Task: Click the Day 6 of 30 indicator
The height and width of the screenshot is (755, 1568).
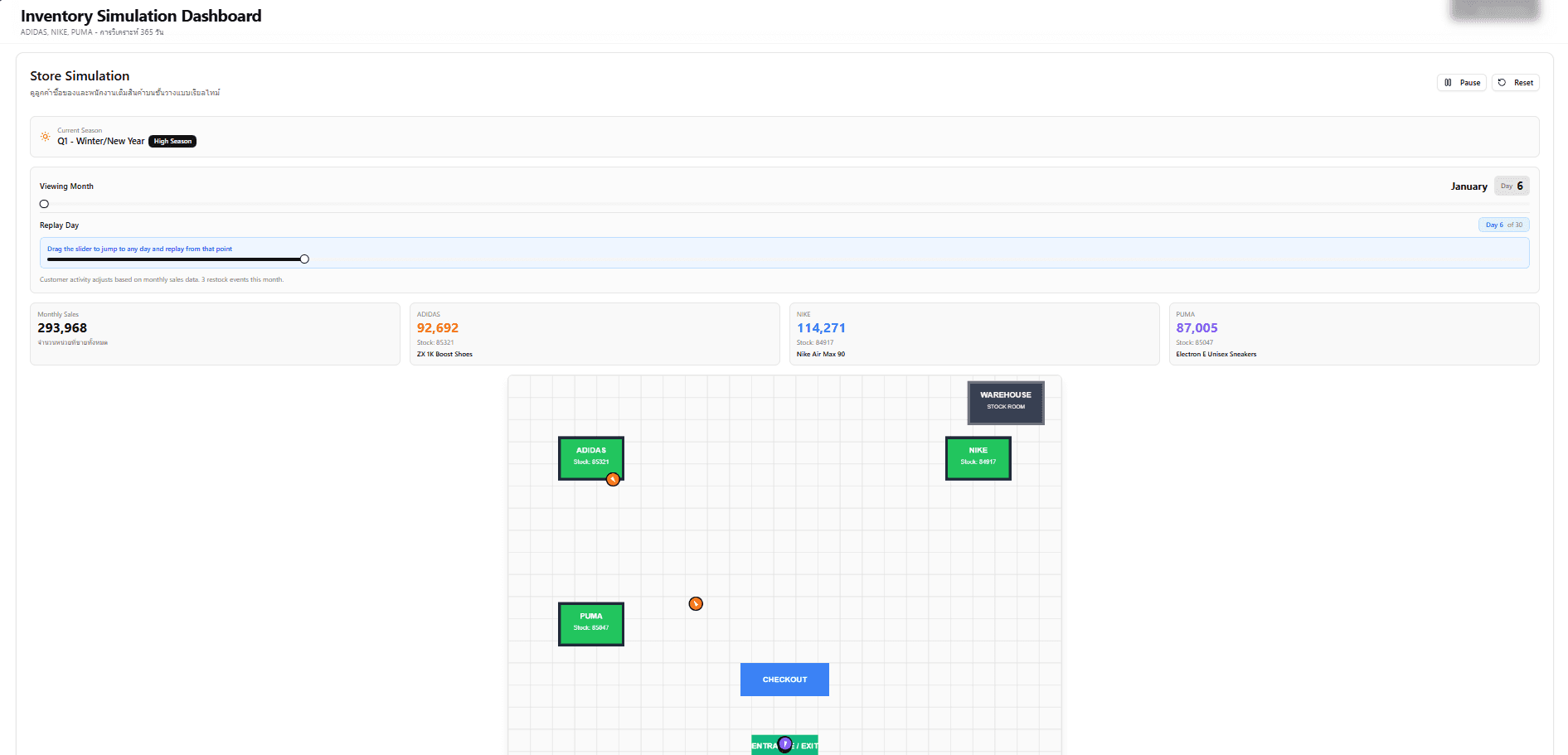Action: (1503, 224)
